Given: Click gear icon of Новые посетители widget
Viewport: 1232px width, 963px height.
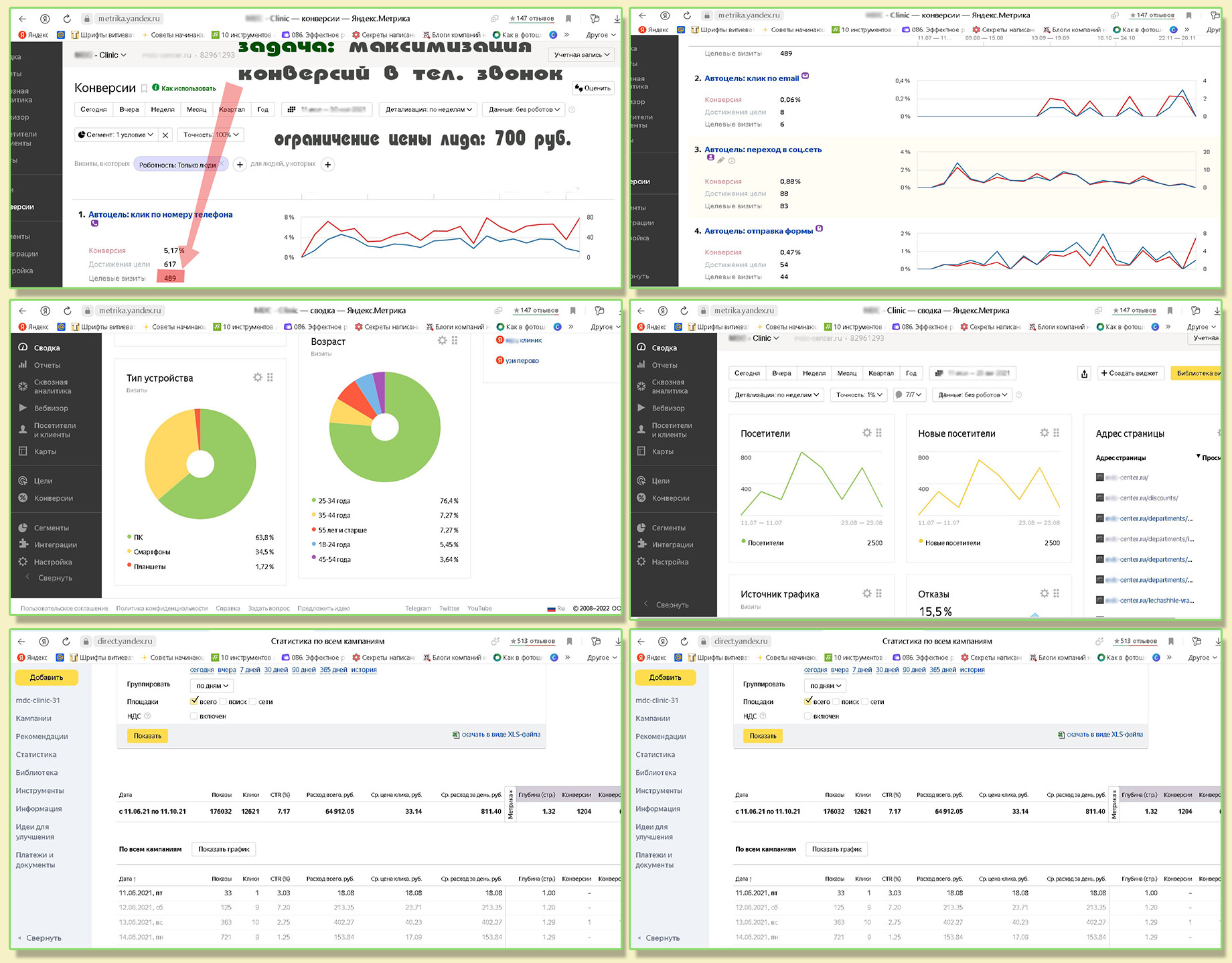Looking at the screenshot, I should [1045, 433].
